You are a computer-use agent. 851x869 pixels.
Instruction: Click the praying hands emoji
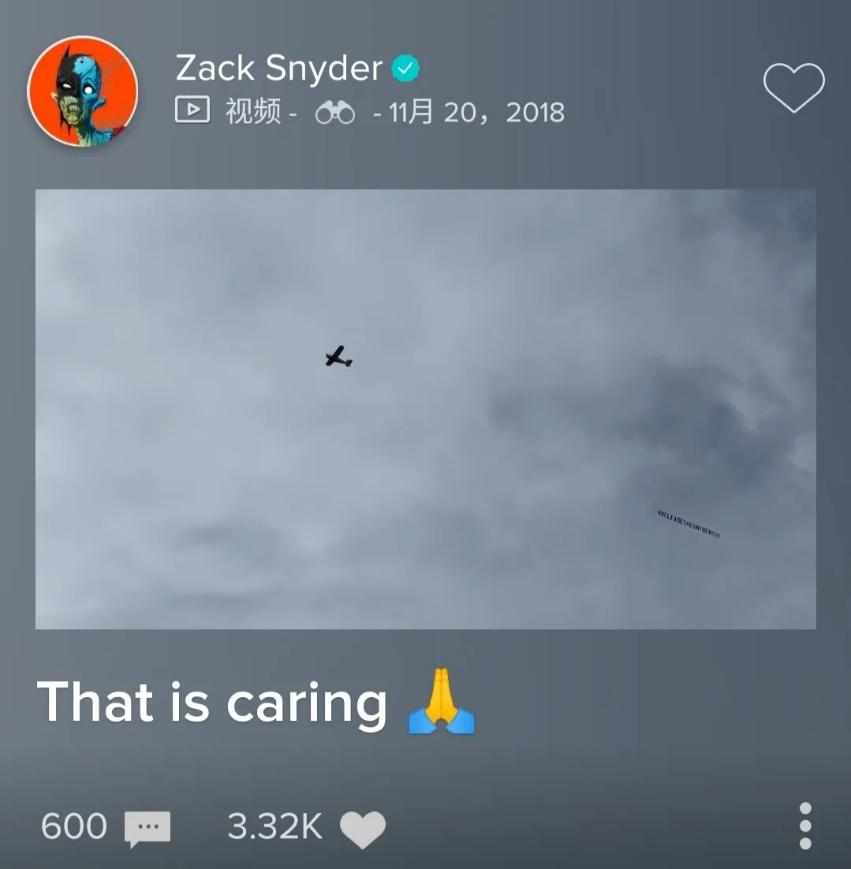tap(442, 702)
